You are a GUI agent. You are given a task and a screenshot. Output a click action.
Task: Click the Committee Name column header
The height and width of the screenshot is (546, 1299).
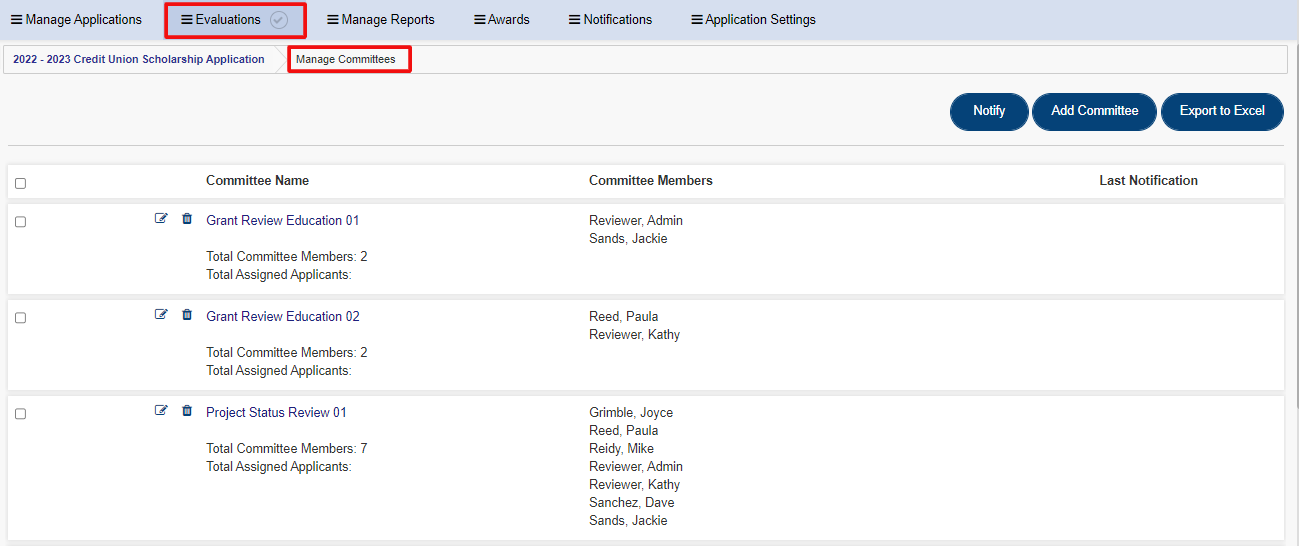[x=257, y=181]
